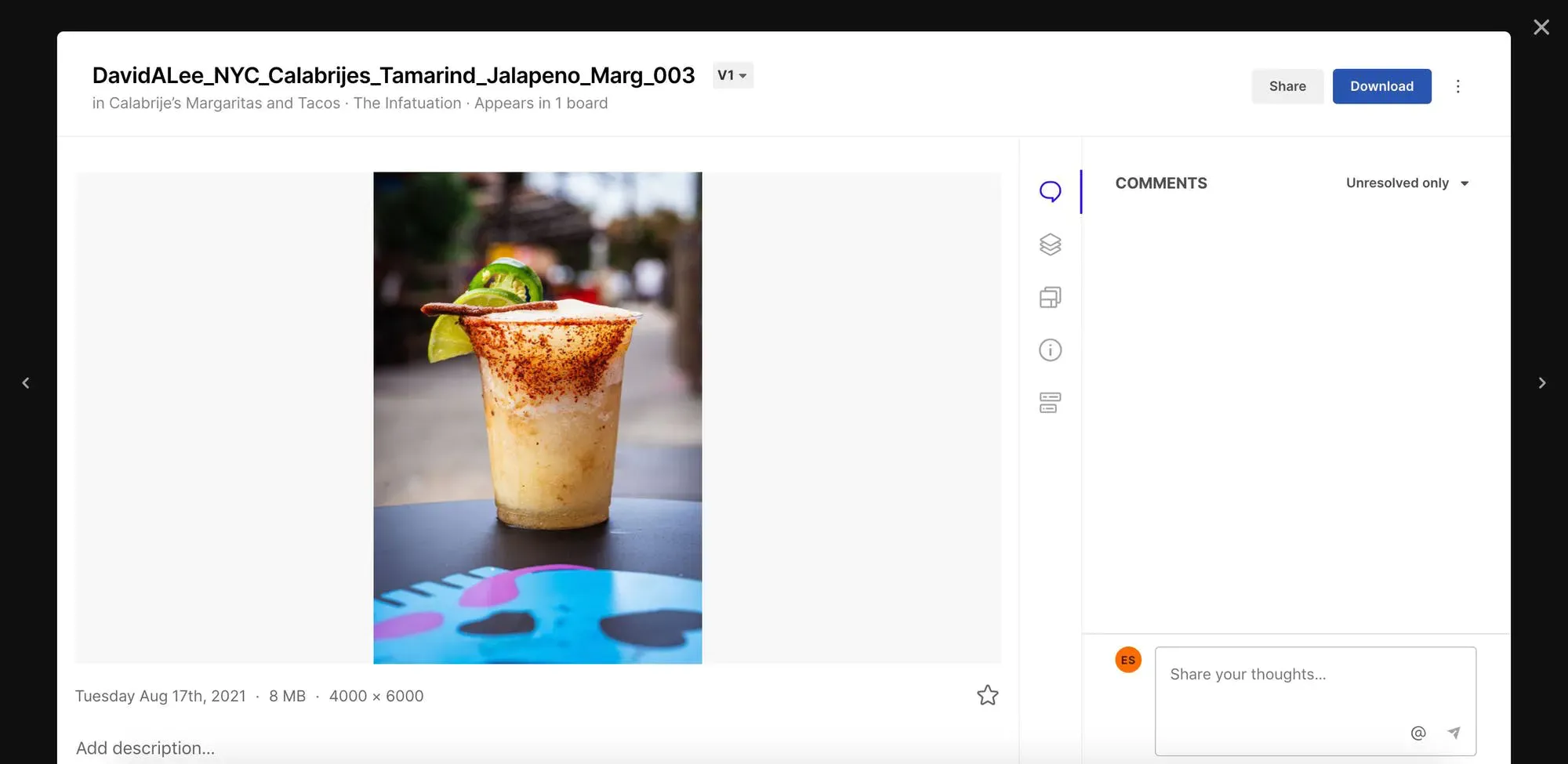Go to the next asset arrow
This screenshot has height=764, width=1568.
point(1541,382)
